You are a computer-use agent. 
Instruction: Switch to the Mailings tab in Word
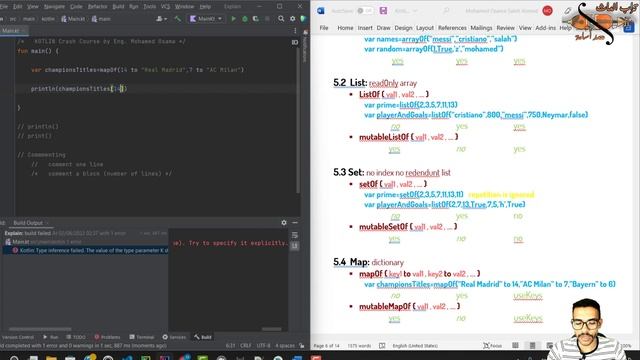(481, 28)
